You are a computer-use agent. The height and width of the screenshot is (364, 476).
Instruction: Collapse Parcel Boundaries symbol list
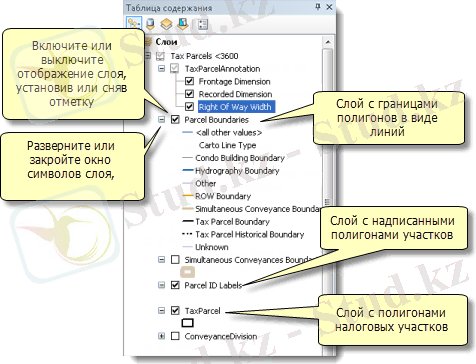(x=162, y=119)
